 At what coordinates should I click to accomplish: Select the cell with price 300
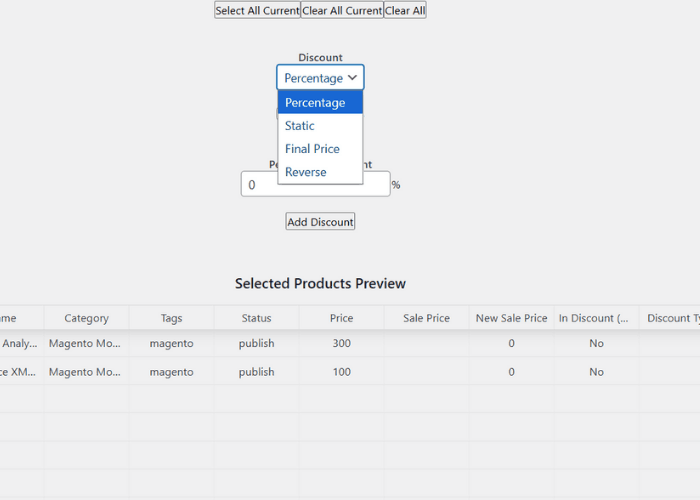click(x=341, y=343)
